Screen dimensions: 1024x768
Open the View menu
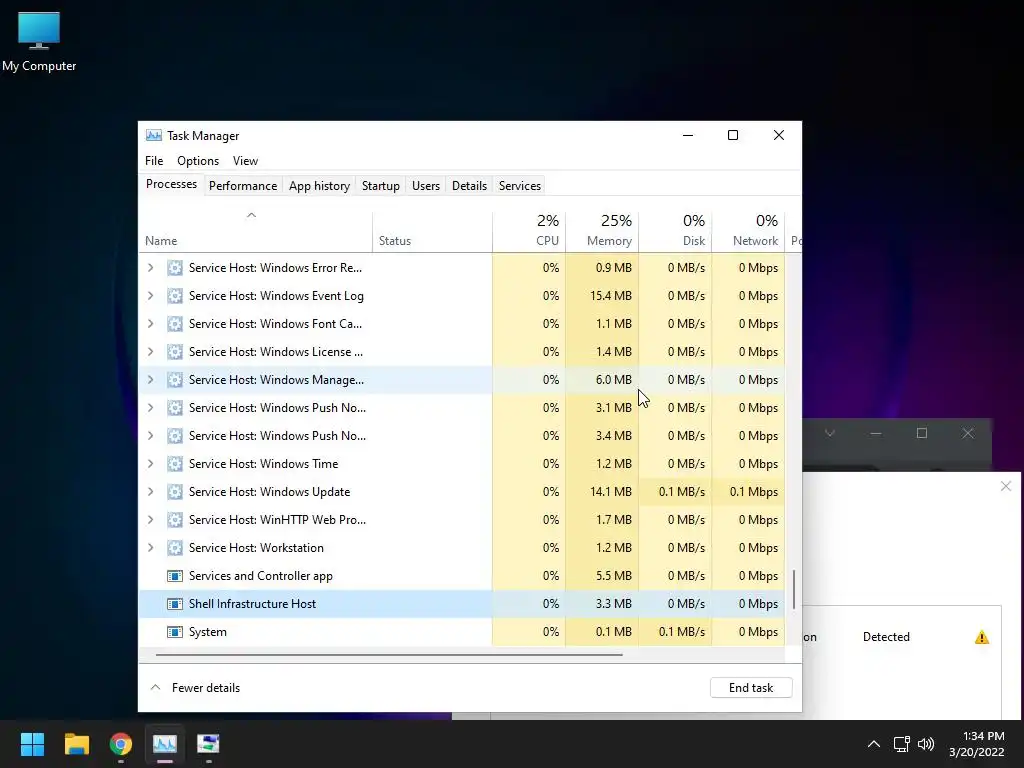(x=245, y=161)
